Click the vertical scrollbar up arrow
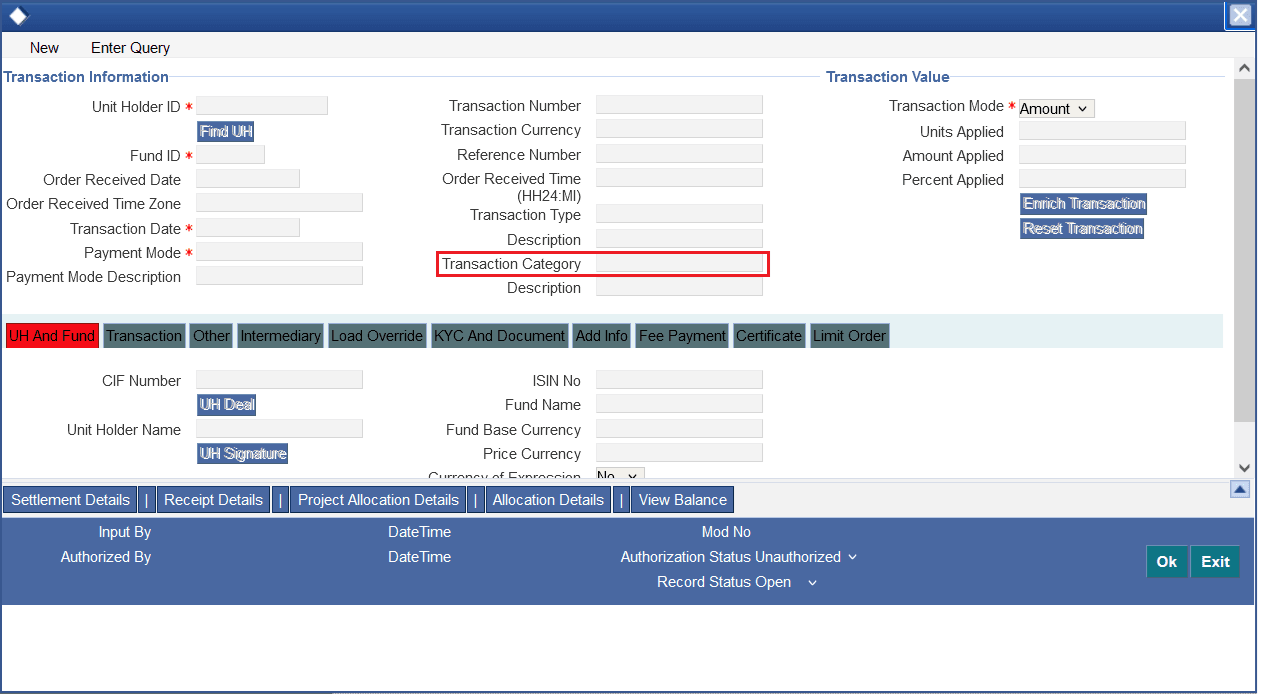This screenshot has height=697, width=1261. pyautogui.click(x=1244, y=68)
